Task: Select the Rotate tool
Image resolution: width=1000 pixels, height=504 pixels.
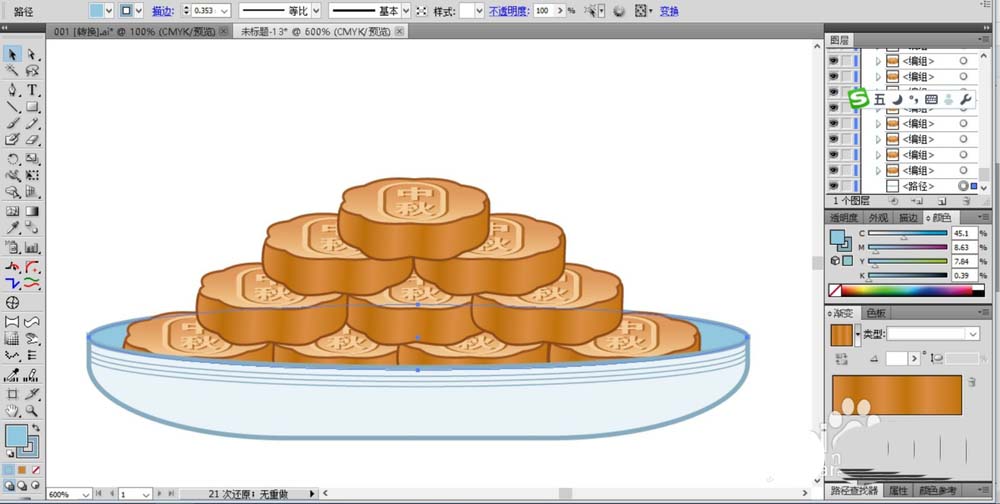Action: tap(12, 159)
